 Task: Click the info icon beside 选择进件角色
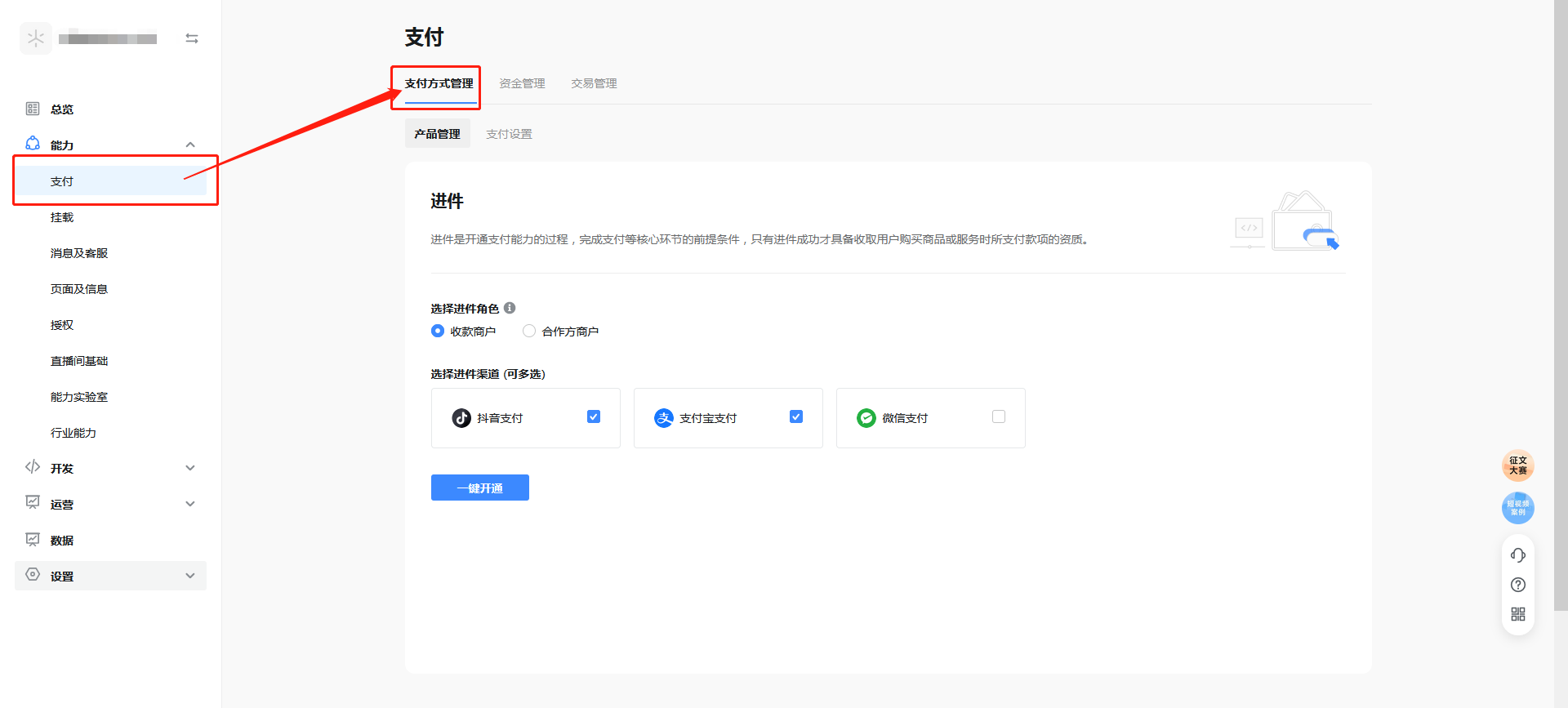[x=510, y=308]
